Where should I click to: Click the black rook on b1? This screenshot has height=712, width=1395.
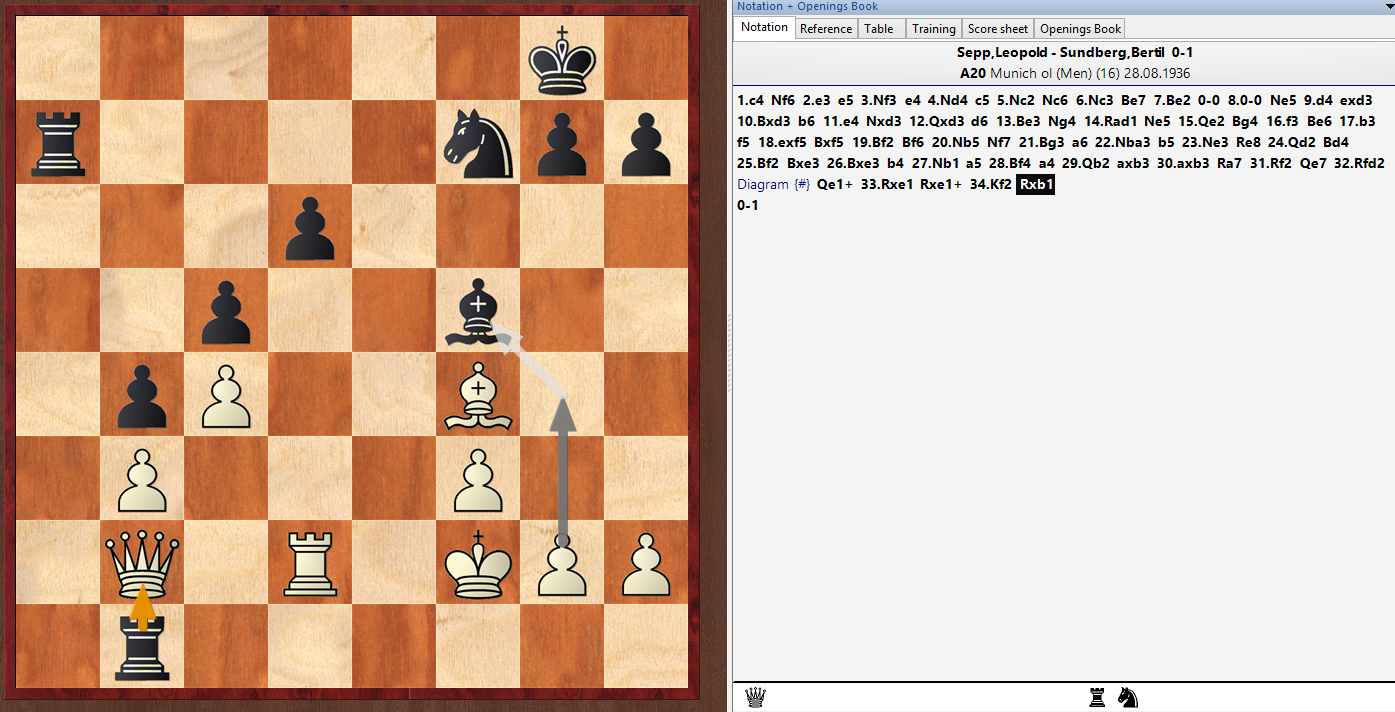click(142, 646)
